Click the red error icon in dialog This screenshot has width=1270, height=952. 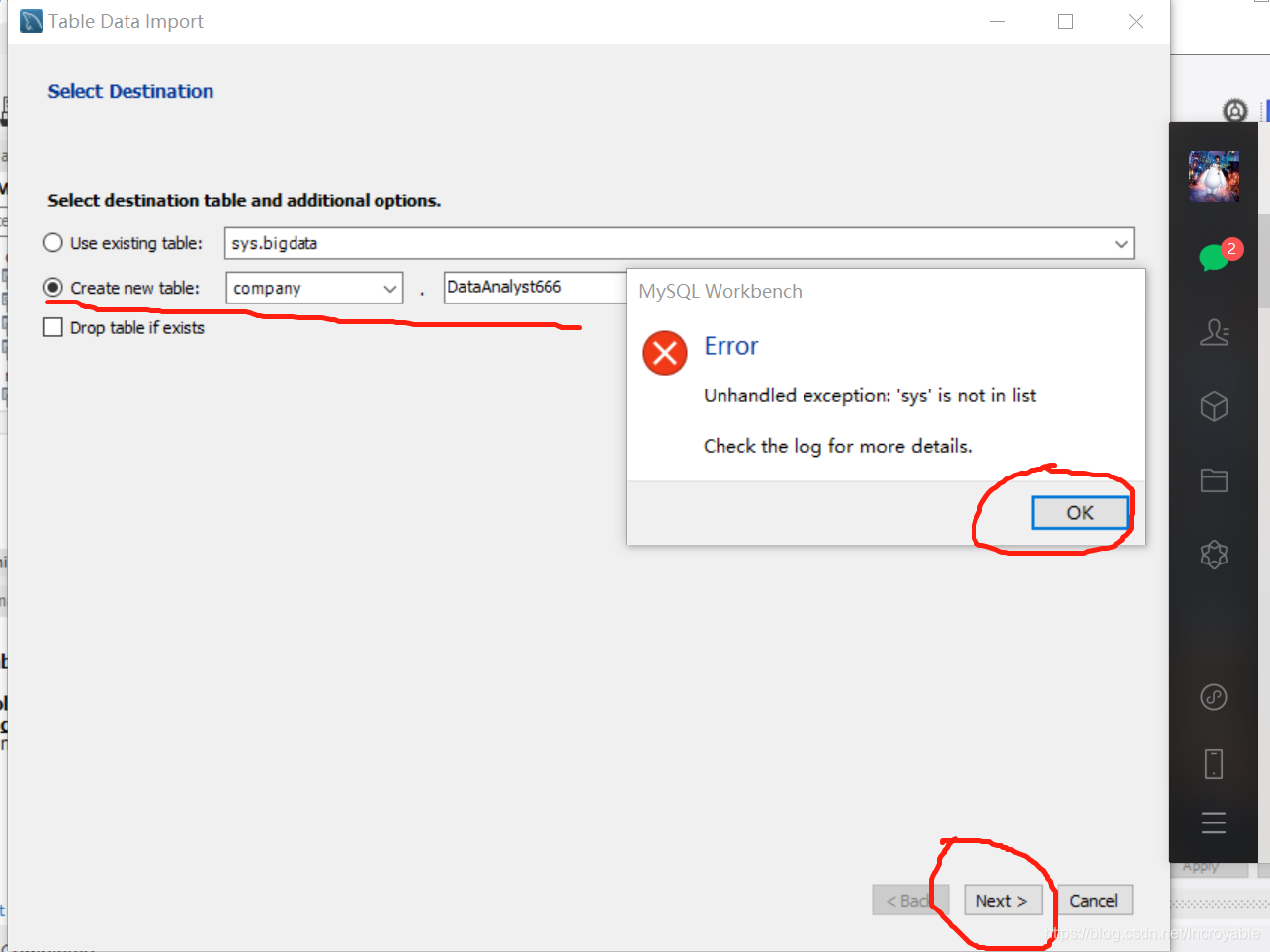[x=665, y=353]
